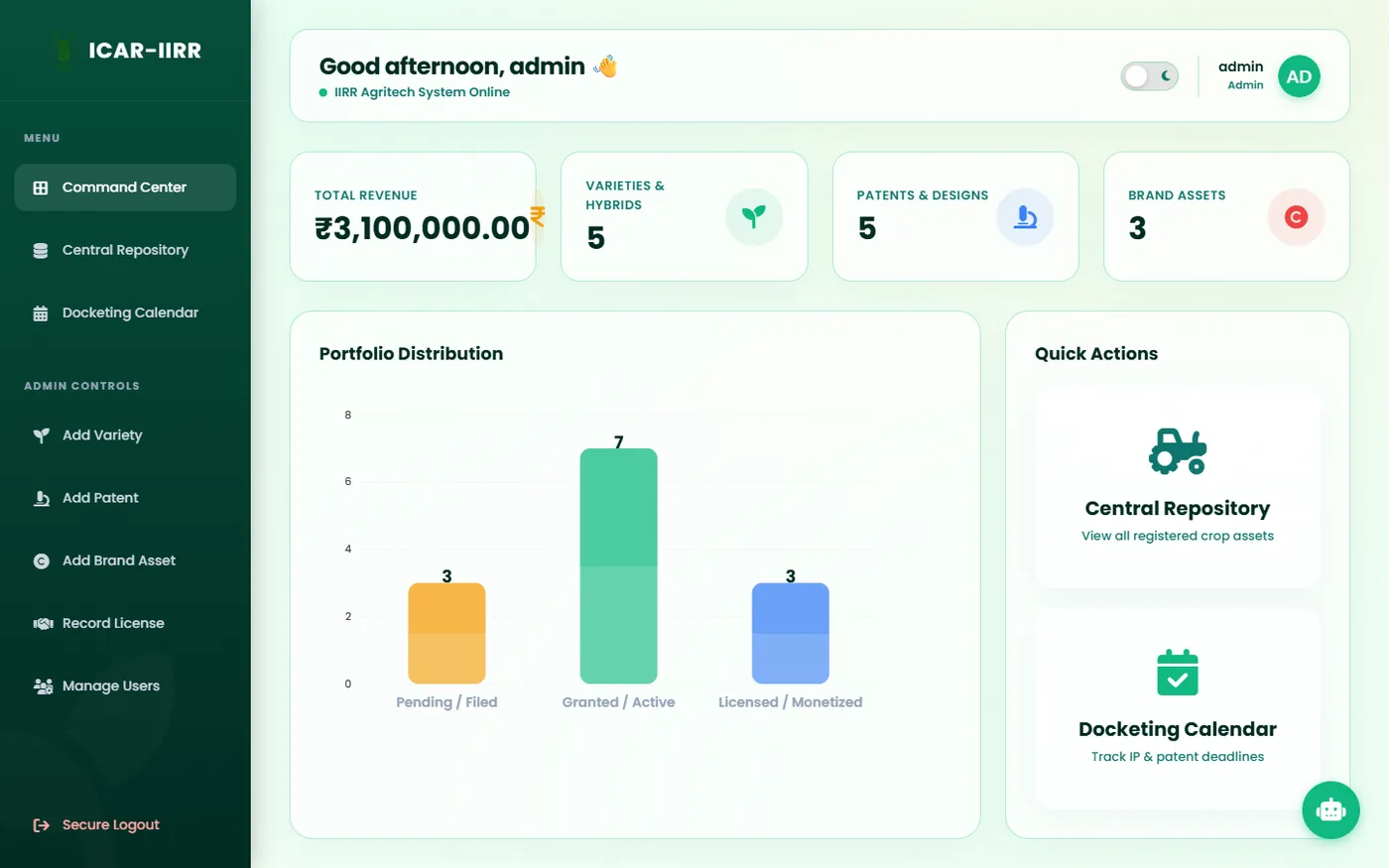Screen dimensions: 1389x868
Task: Click the 'ADMIN CONTROLS' section label
Action: [x=81, y=386]
